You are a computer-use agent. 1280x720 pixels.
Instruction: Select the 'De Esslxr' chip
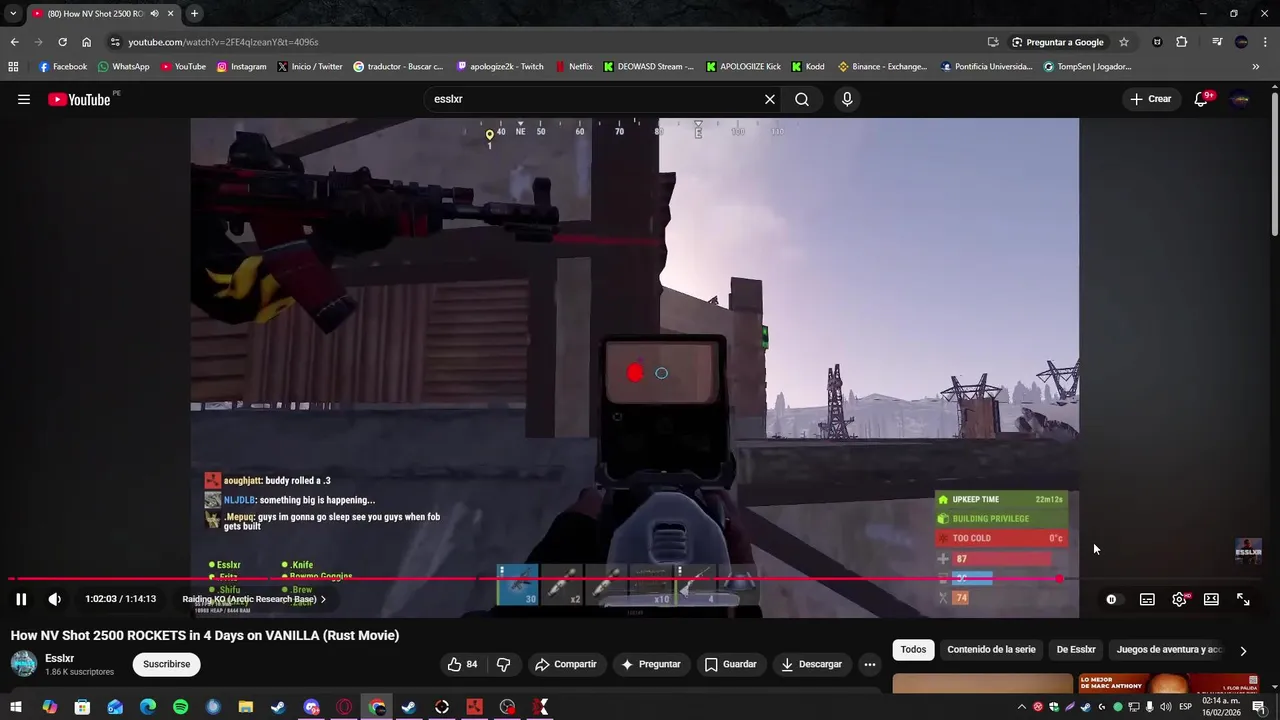tap(1076, 649)
